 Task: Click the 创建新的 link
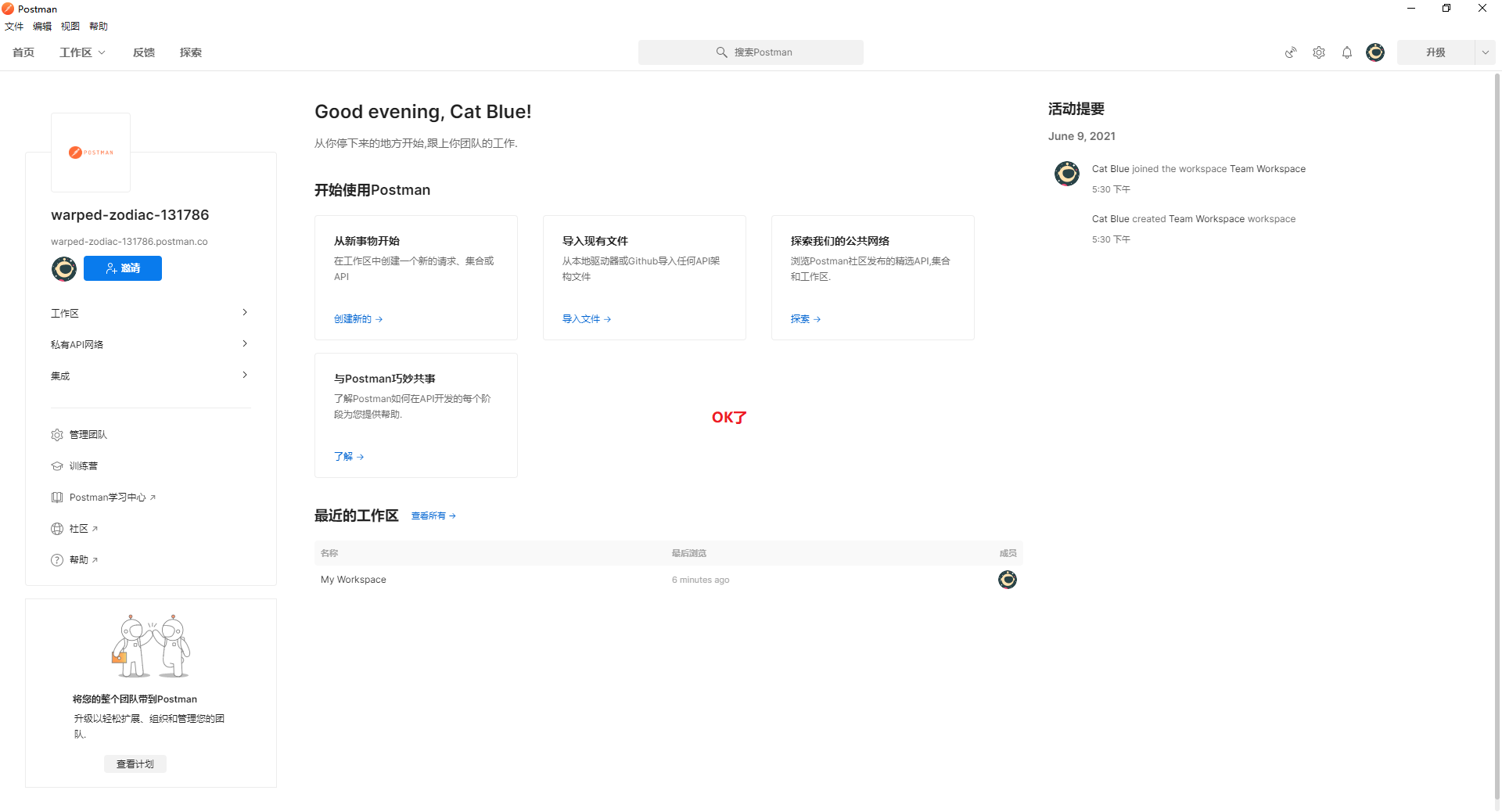pyautogui.click(x=358, y=319)
